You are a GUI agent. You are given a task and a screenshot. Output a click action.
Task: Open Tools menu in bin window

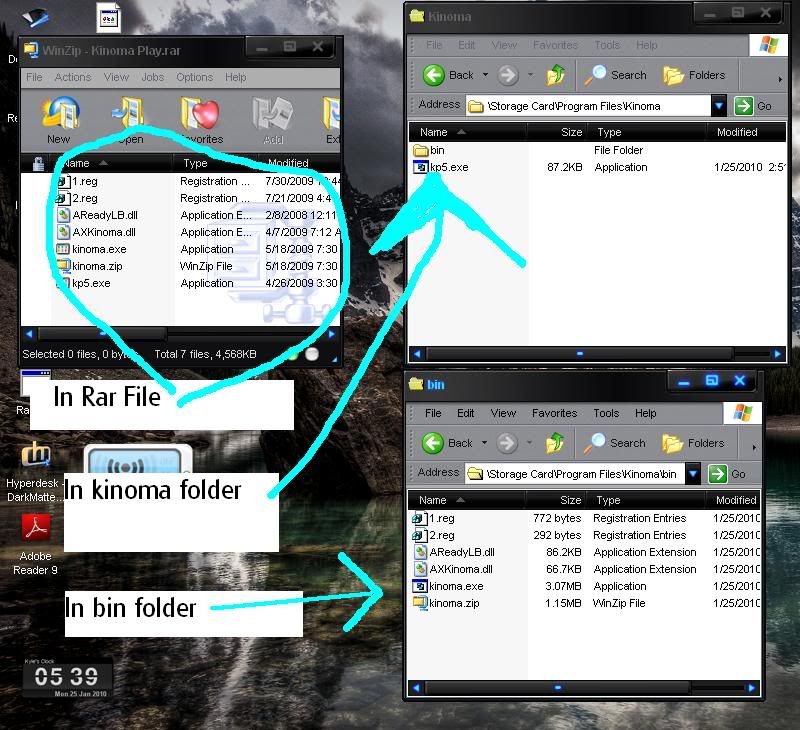coord(606,413)
